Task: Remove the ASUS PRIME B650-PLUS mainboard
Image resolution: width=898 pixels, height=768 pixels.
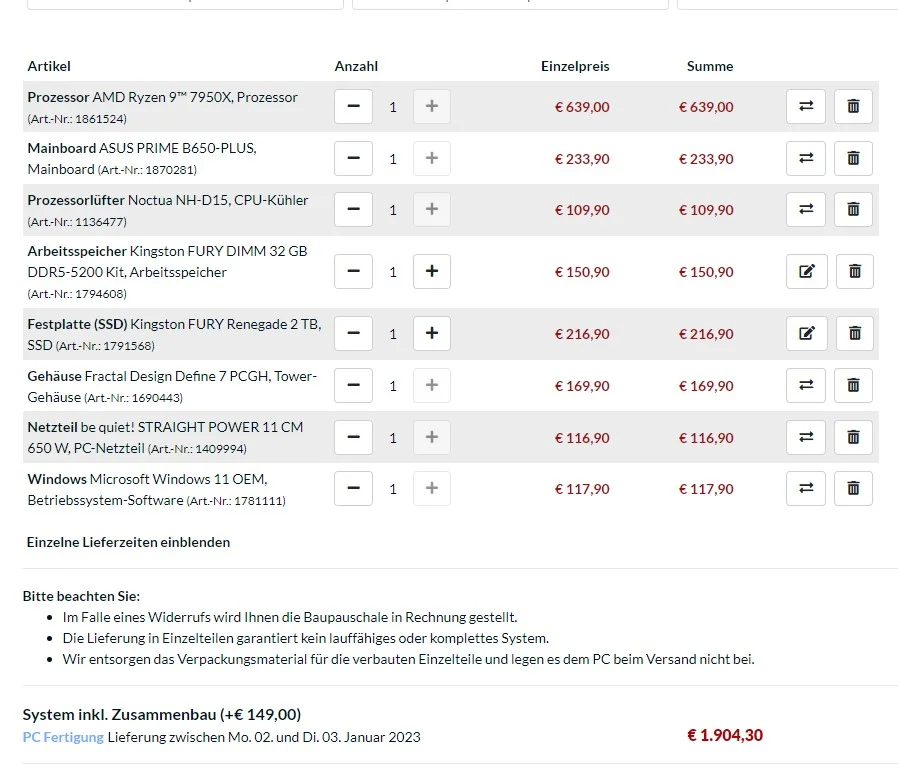Action: (853, 158)
